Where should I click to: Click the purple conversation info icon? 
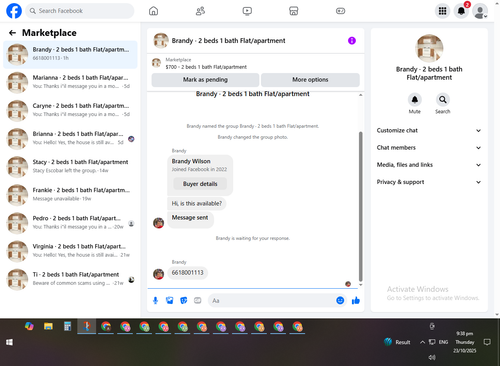pos(352,41)
